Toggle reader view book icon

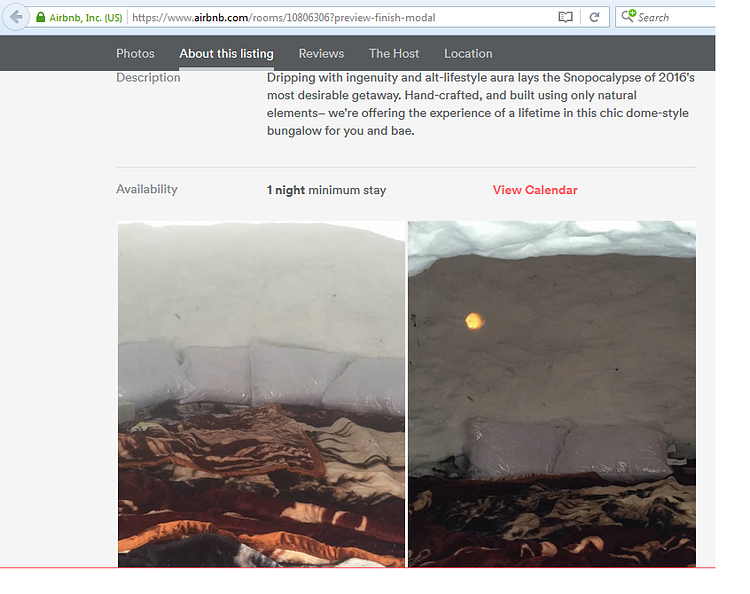point(566,18)
